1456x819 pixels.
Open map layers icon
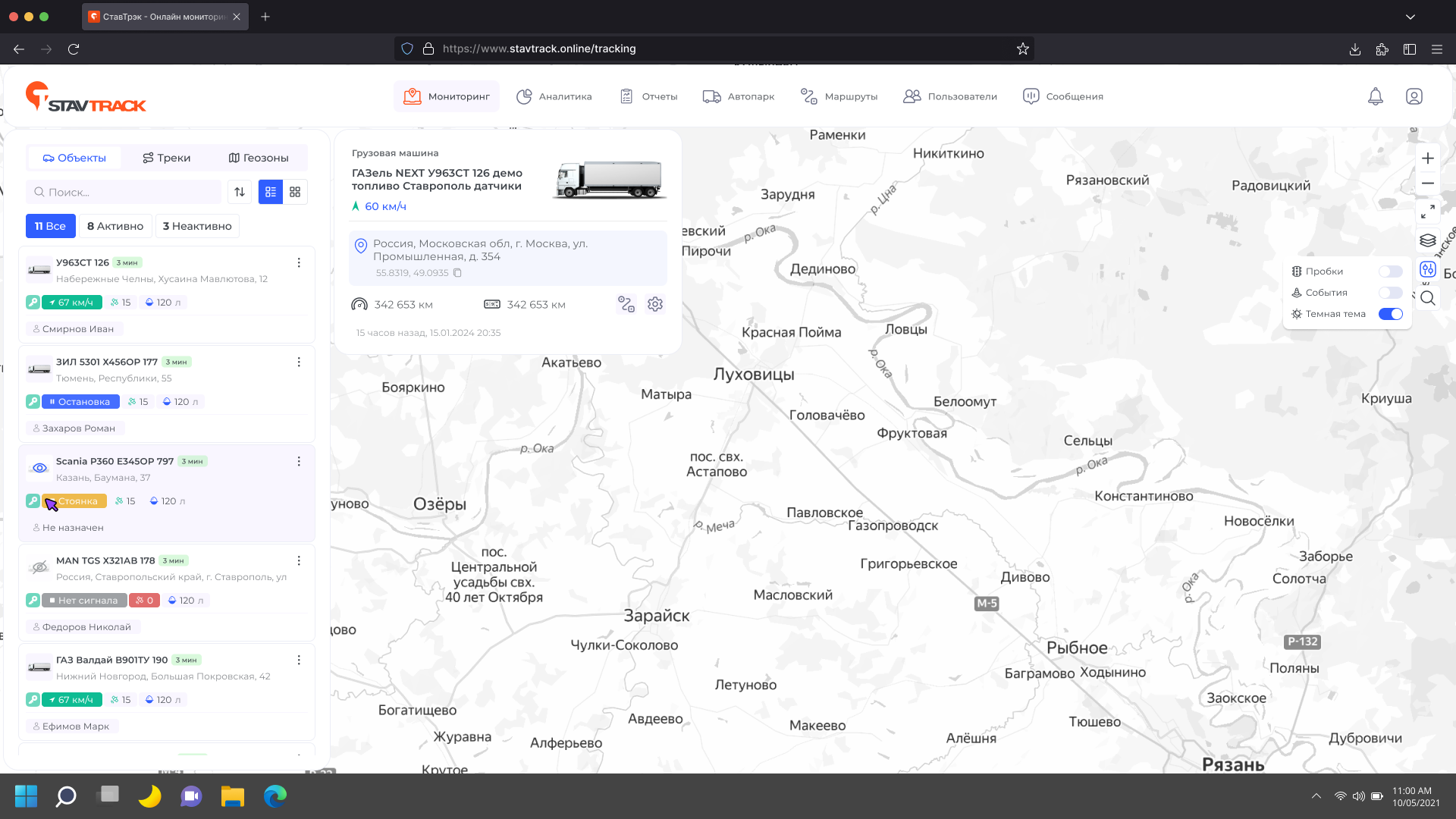click(x=1428, y=240)
